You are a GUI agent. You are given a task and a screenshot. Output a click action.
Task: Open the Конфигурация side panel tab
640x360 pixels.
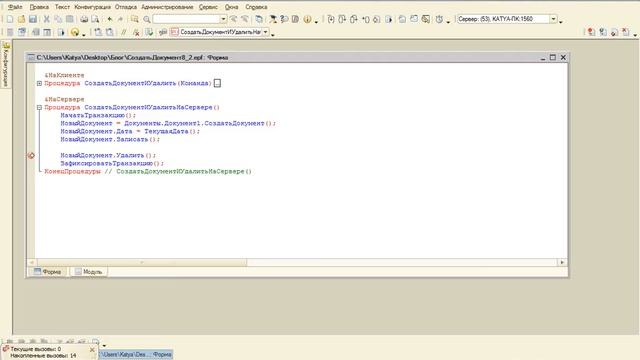coord(6,64)
